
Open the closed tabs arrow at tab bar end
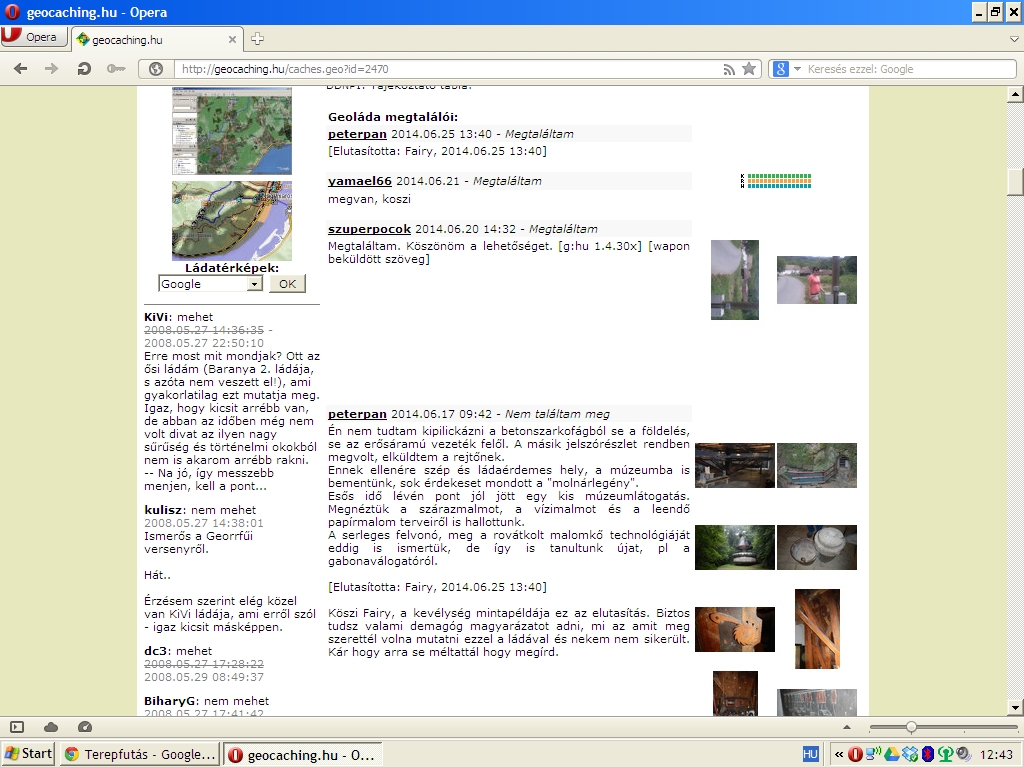pos(1014,39)
